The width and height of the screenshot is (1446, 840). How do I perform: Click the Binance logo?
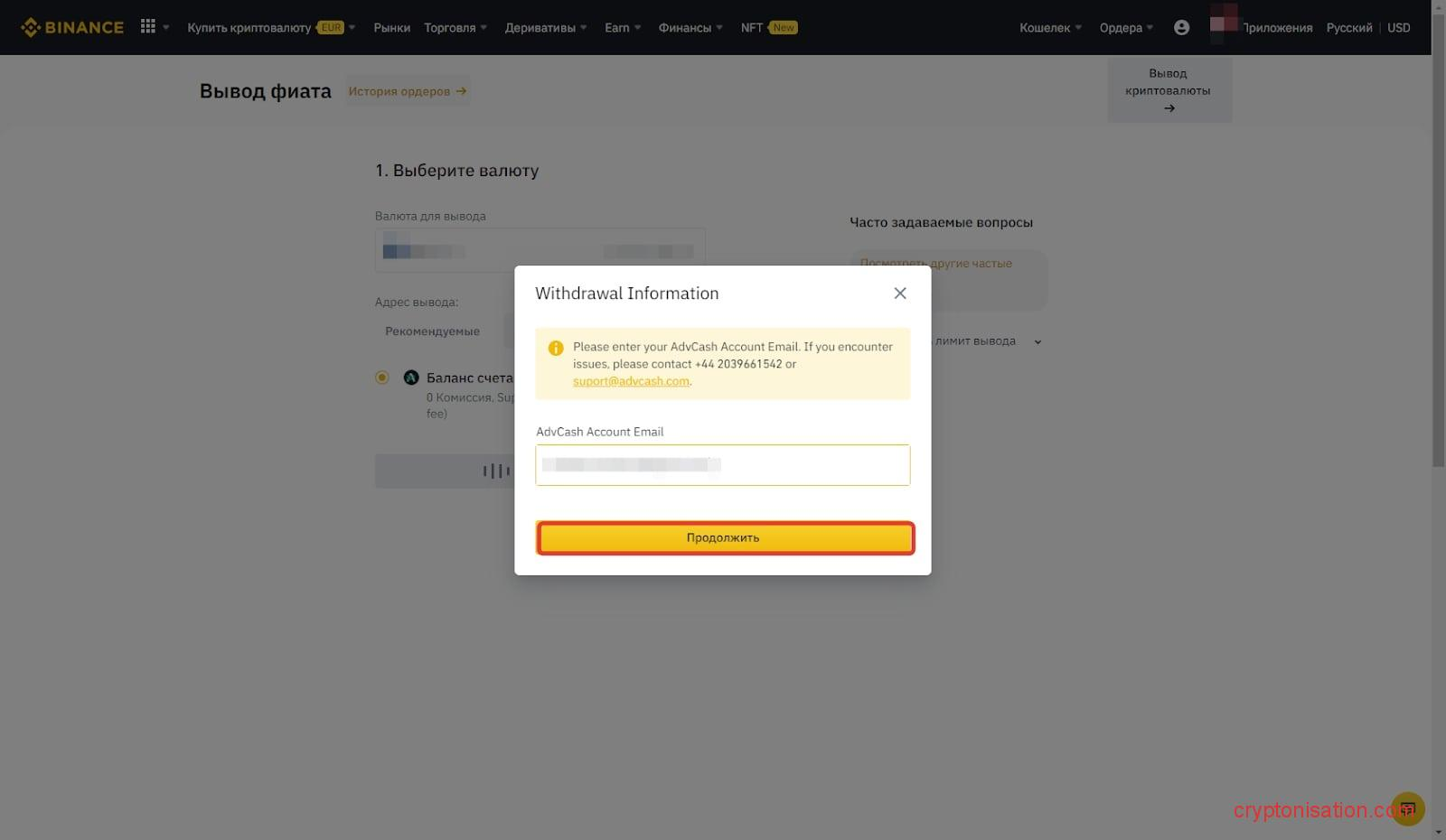pyautogui.click(x=71, y=26)
